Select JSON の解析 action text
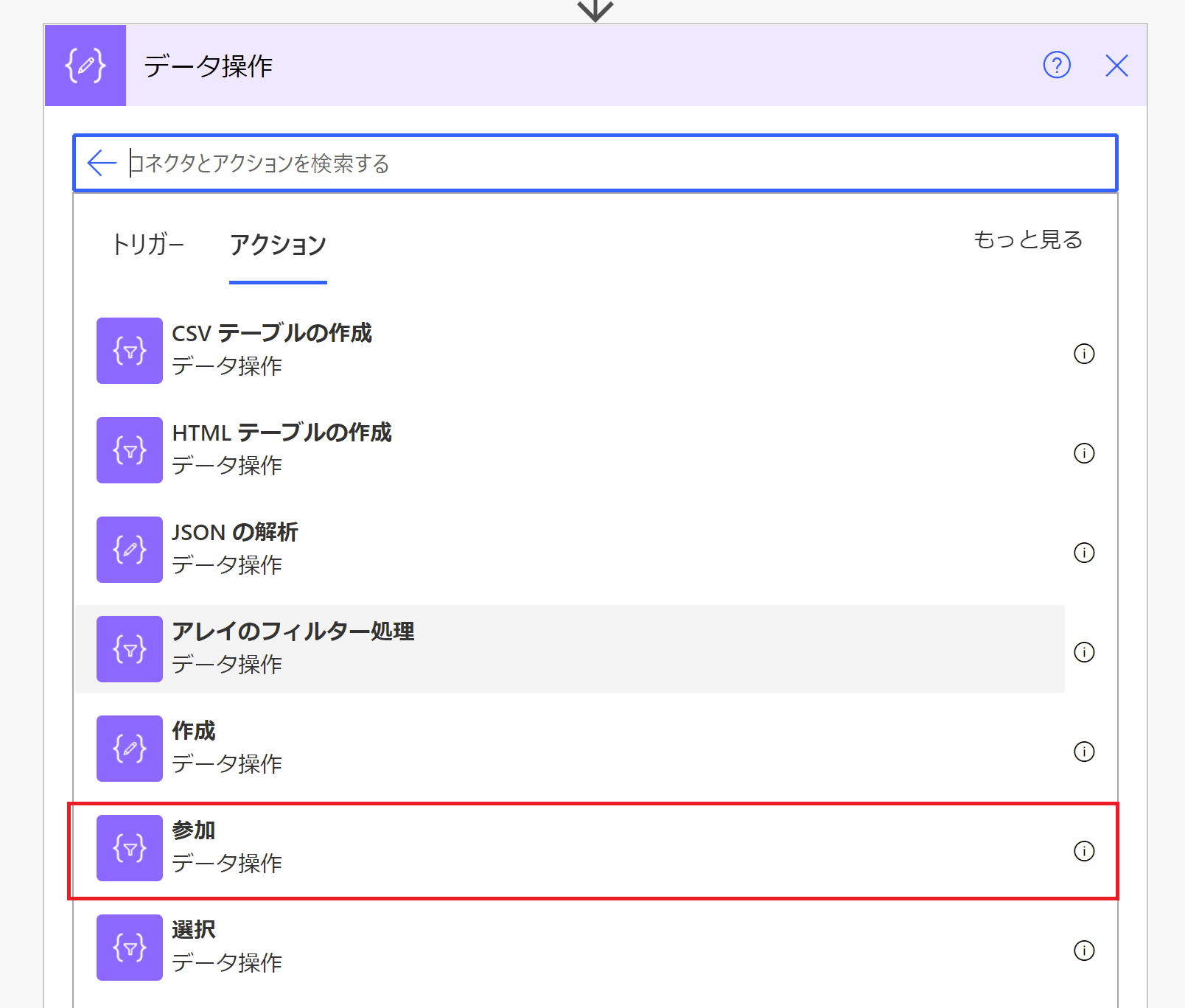 point(235,532)
